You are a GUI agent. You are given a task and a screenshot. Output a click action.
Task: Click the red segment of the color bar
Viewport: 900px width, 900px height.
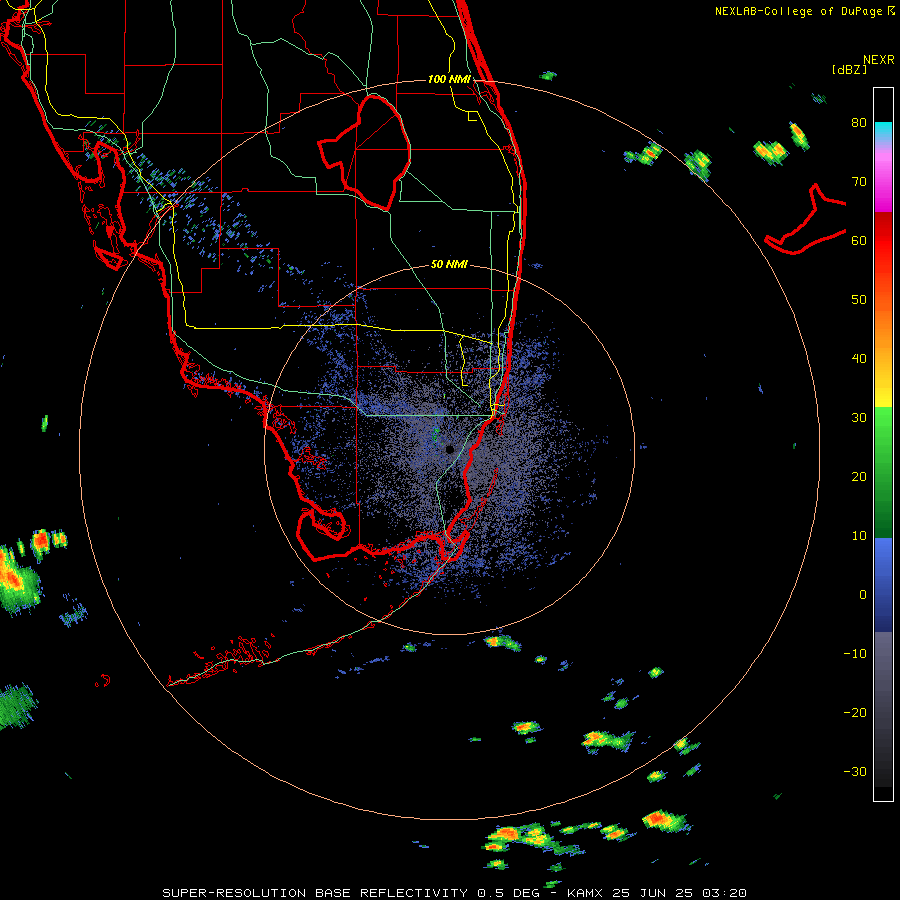coord(883,241)
